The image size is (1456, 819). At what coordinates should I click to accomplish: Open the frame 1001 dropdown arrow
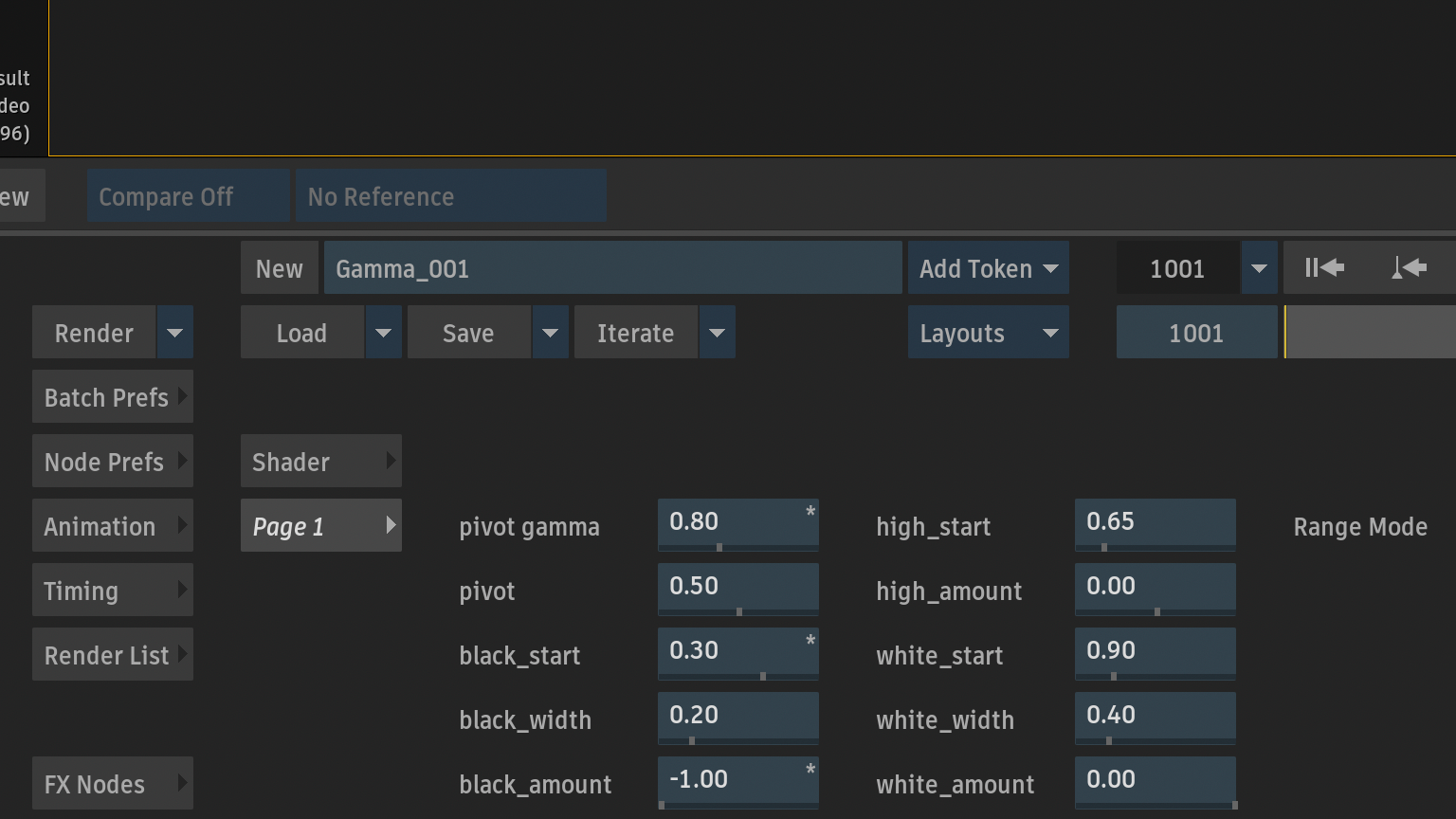[1259, 268]
